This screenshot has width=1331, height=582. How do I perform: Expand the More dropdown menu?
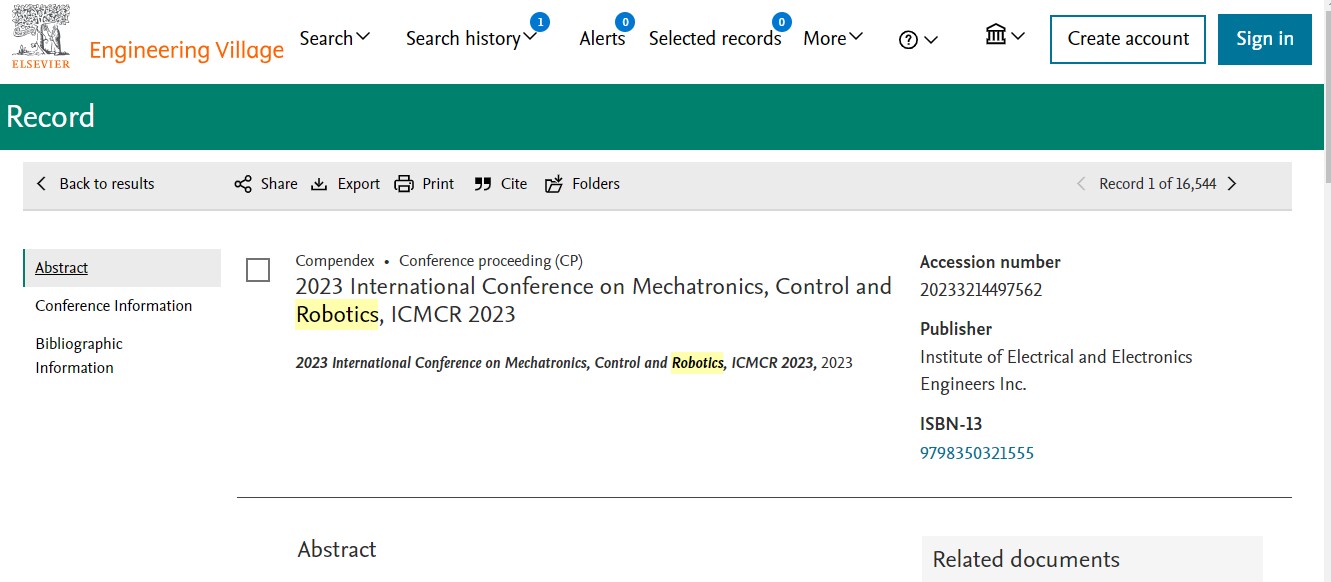(x=856, y=38)
